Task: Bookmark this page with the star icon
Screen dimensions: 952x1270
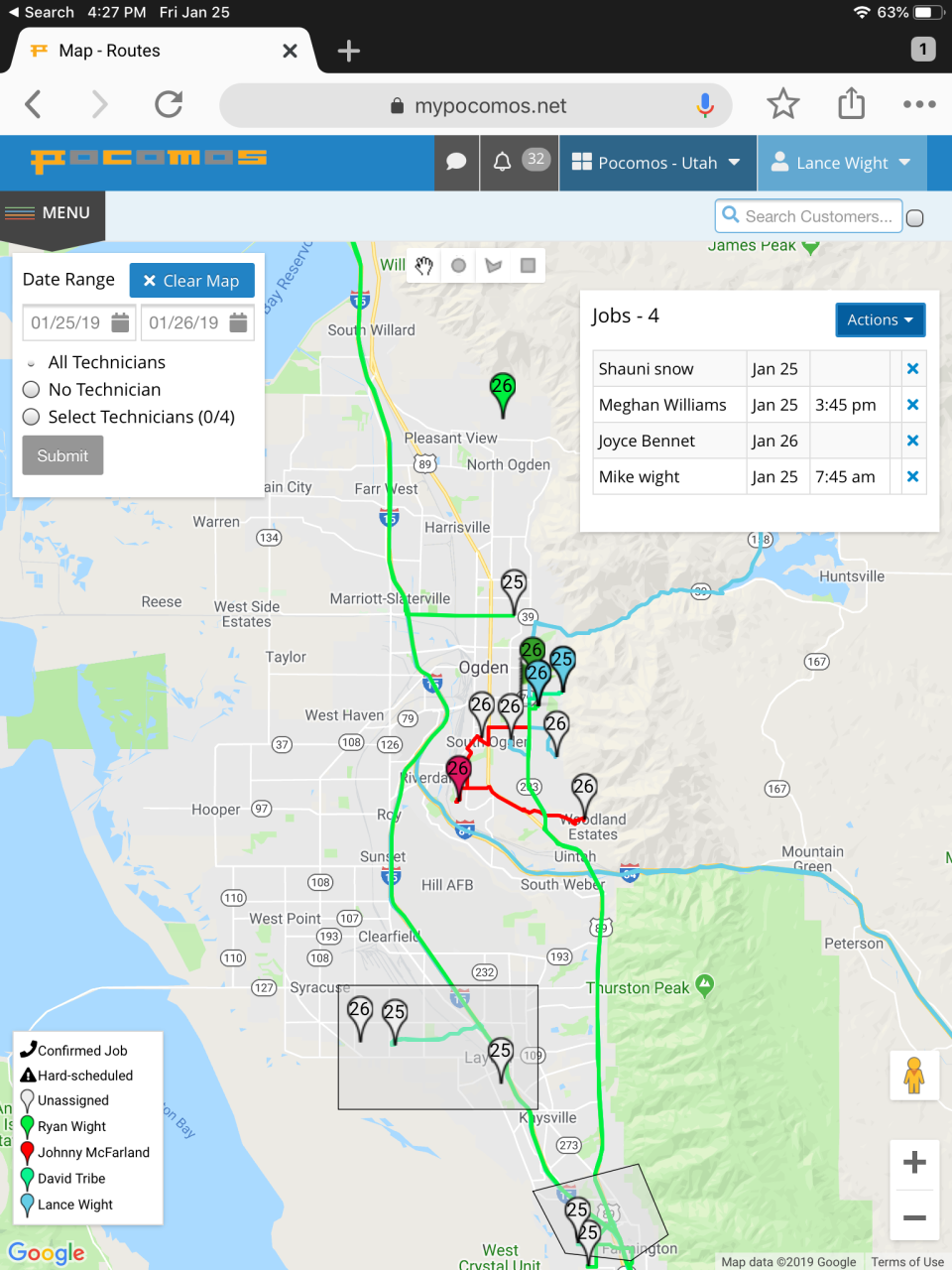Action: click(783, 104)
